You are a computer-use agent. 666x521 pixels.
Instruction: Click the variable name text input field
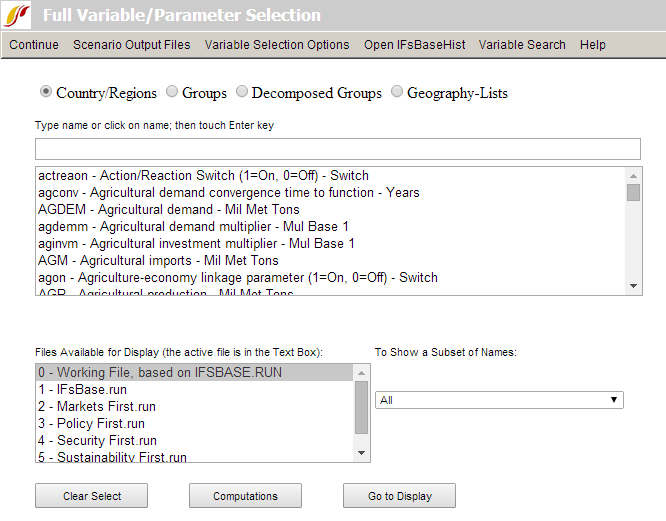tap(337, 149)
